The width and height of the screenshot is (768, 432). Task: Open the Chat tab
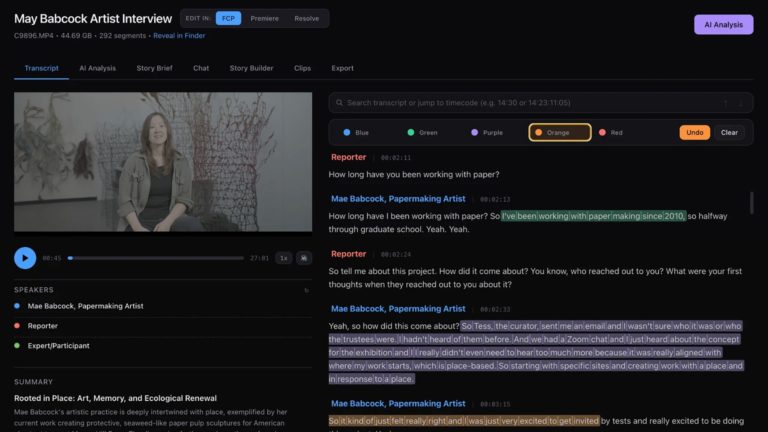(201, 68)
